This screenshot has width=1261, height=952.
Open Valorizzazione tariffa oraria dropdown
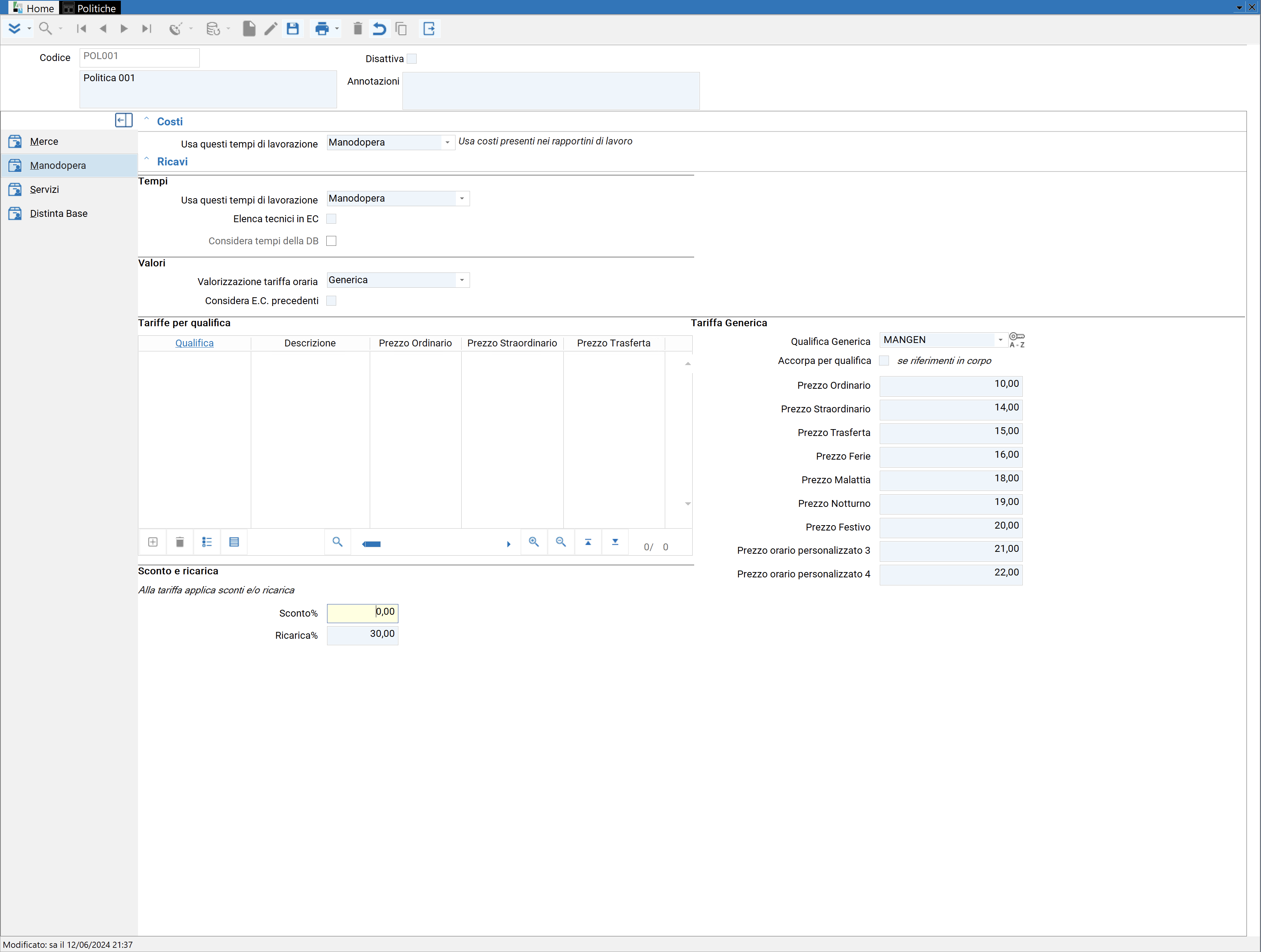(462, 280)
